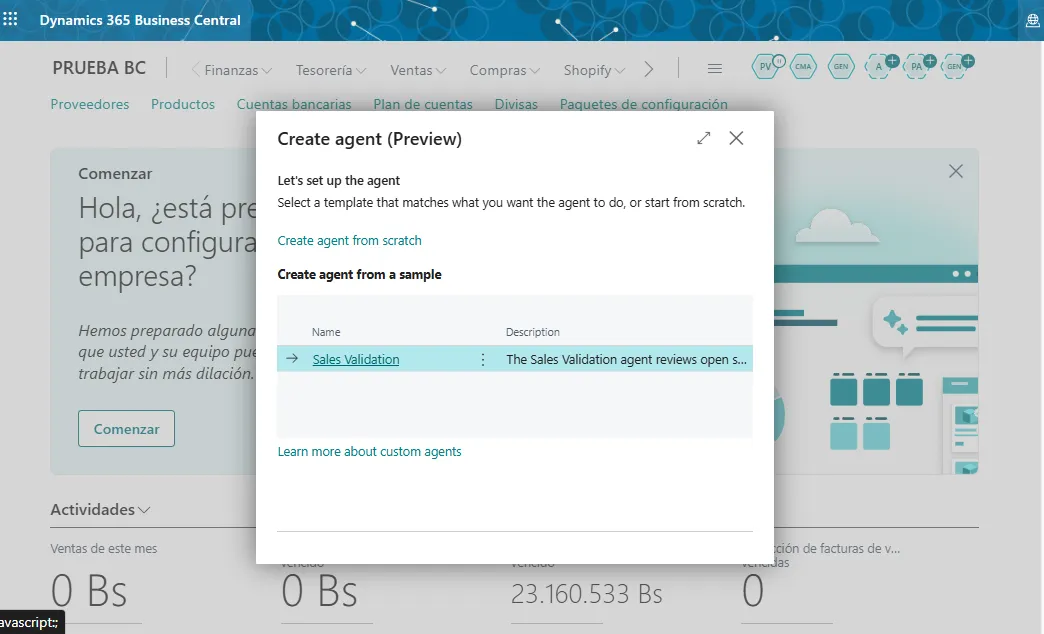Open the Sales Validation sample link
This screenshot has width=1044, height=634.
(x=355, y=359)
